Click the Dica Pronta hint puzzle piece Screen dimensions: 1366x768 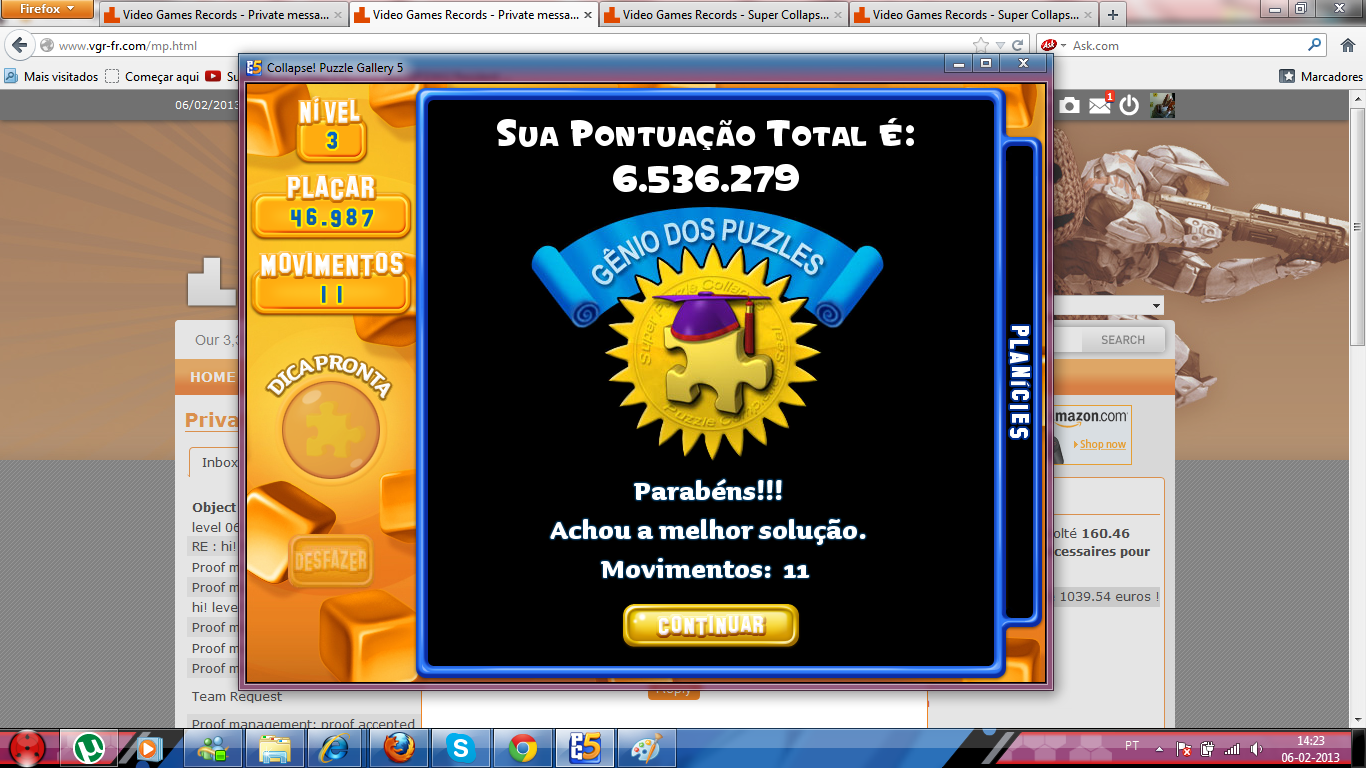point(331,431)
